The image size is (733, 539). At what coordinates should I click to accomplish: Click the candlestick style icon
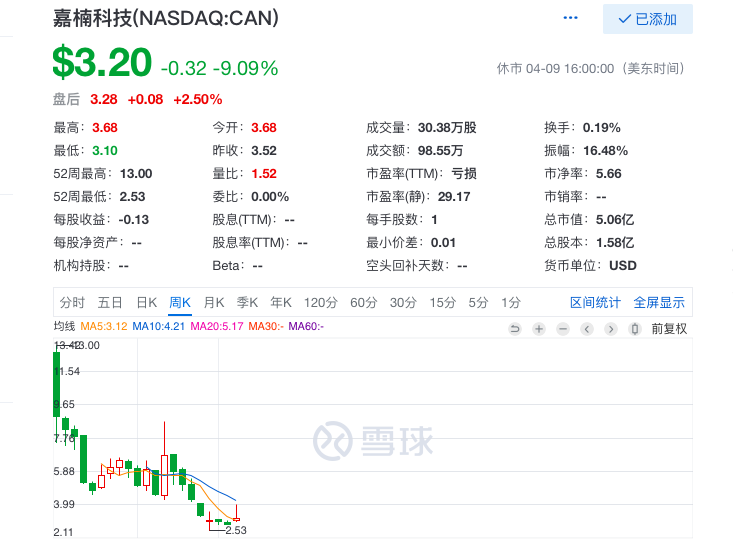coord(634,329)
